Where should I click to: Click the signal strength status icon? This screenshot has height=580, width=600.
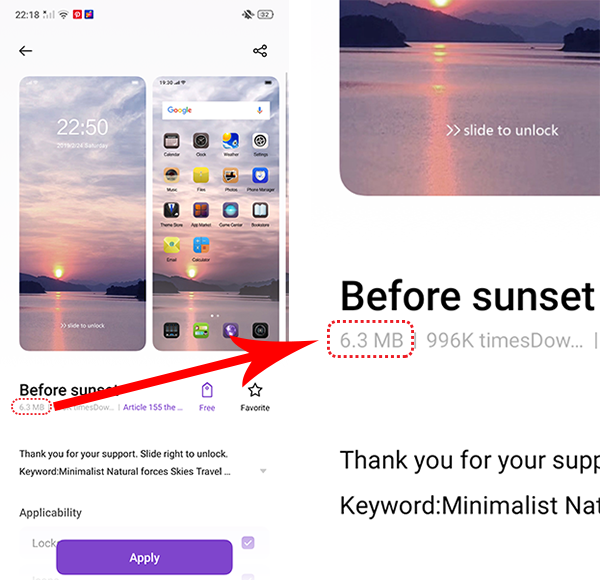49,15
